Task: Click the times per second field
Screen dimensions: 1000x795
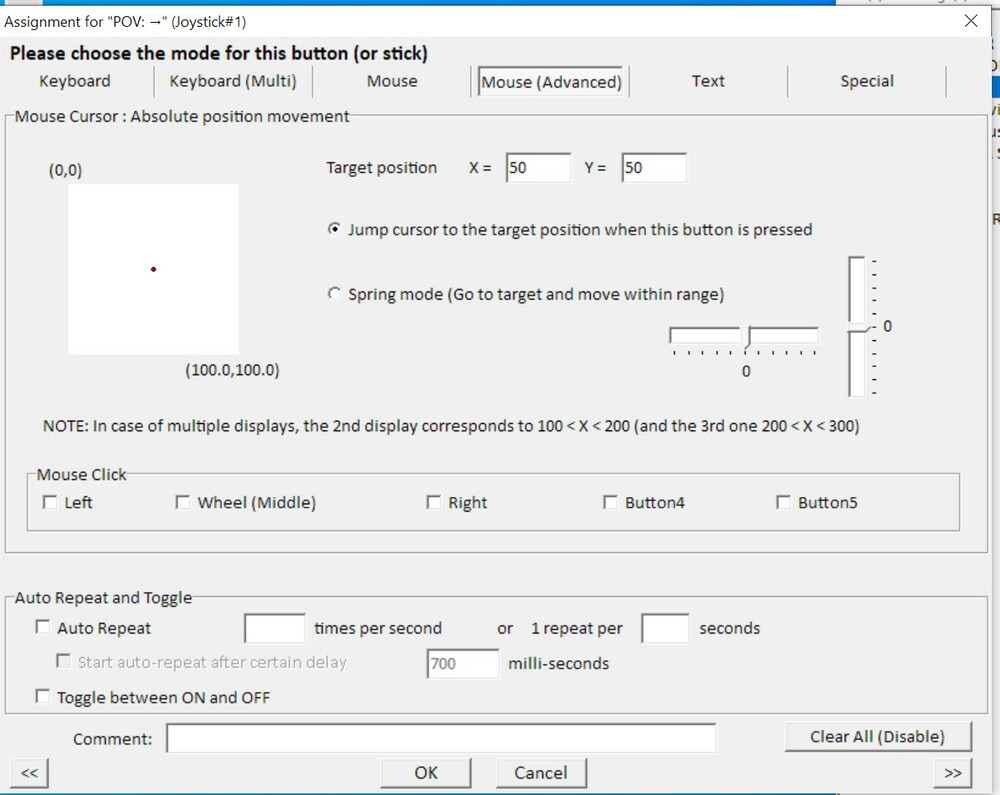Action: click(275, 629)
